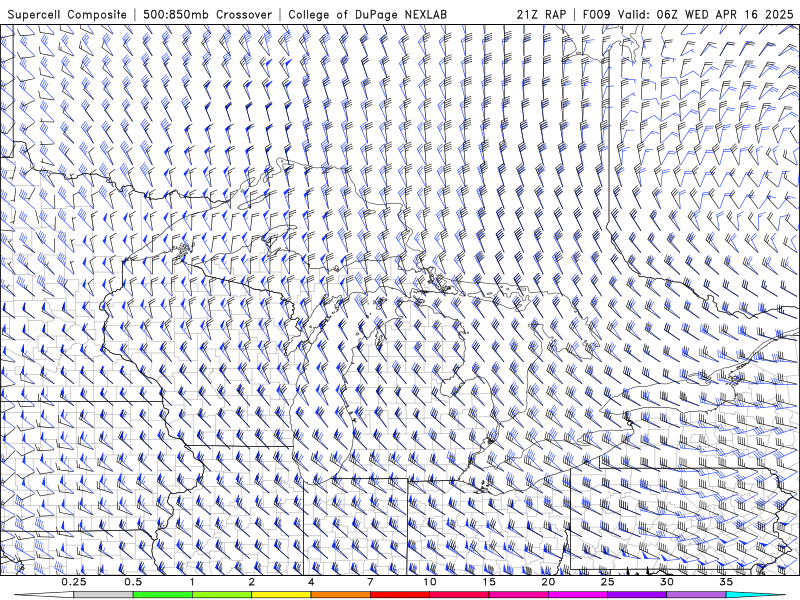Click the 'Supercell Composite' title text
Screen dimensions: 800x600
pyautogui.click(x=67, y=14)
